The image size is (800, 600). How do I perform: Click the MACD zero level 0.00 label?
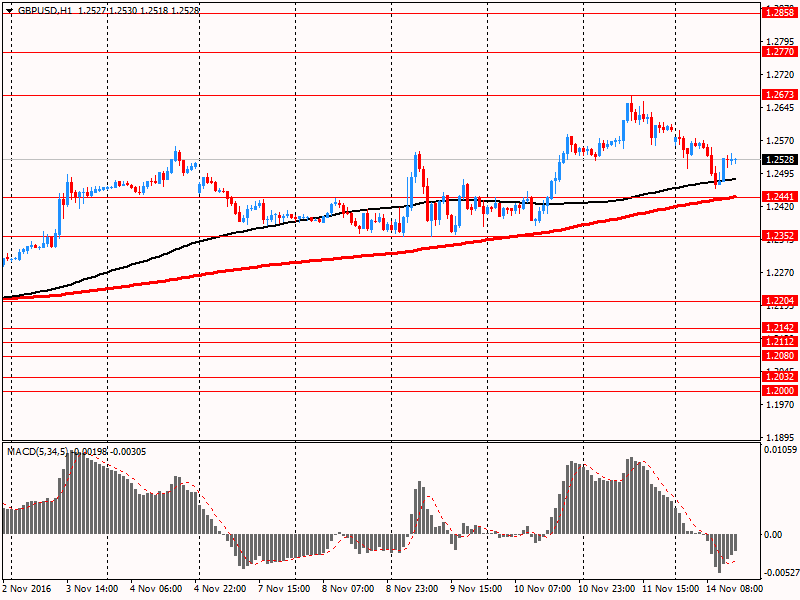pyautogui.click(x=773, y=534)
